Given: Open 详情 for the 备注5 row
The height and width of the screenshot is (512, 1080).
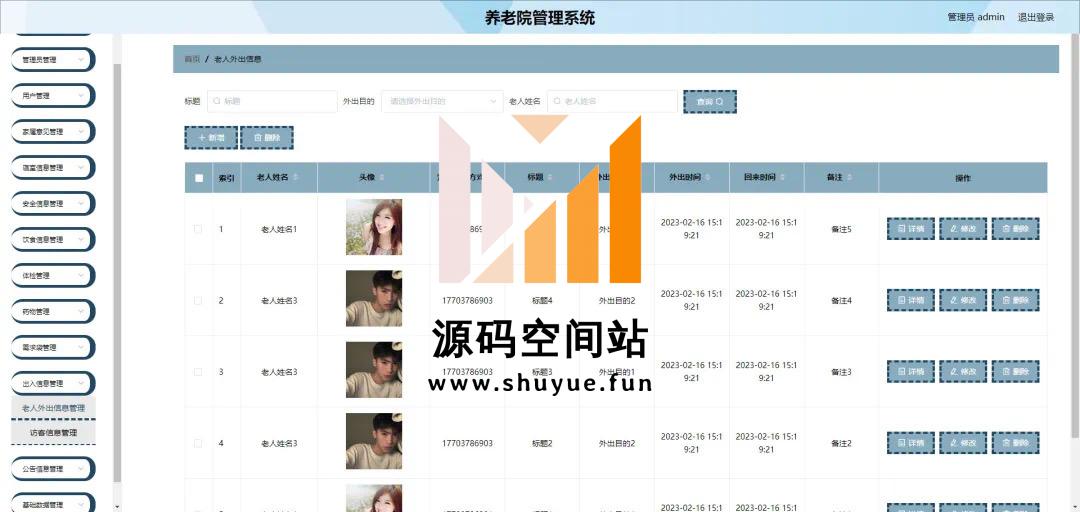Looking at the screenshot, I should point(911,229).
